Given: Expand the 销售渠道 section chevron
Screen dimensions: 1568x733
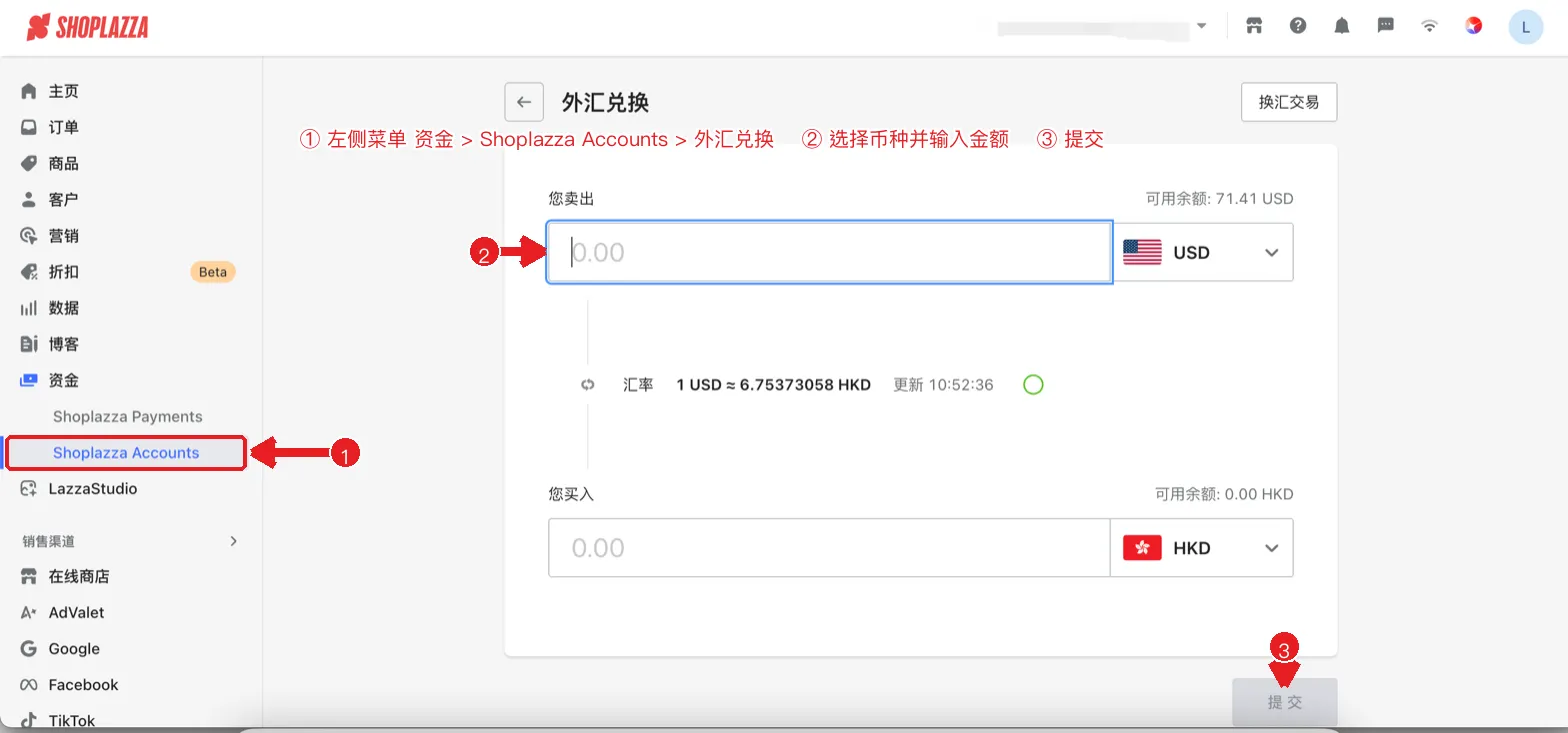Looking at the screenshot, I should tap(234, 541).
